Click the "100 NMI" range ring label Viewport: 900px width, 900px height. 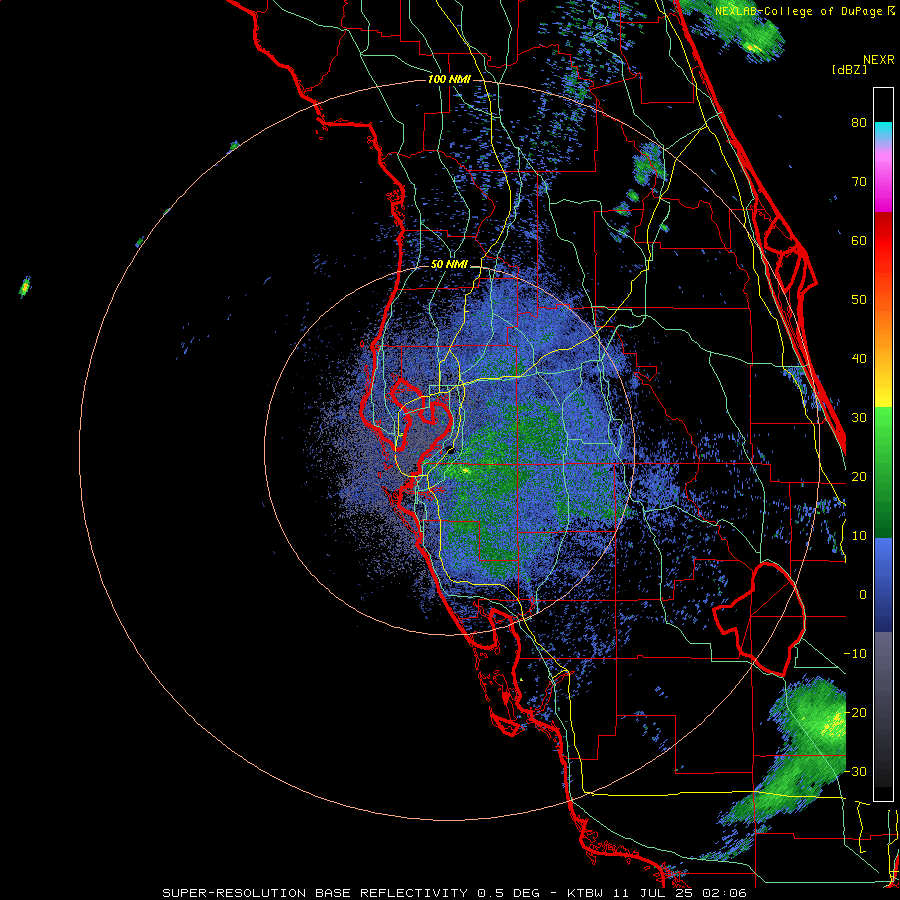[449, 79]
